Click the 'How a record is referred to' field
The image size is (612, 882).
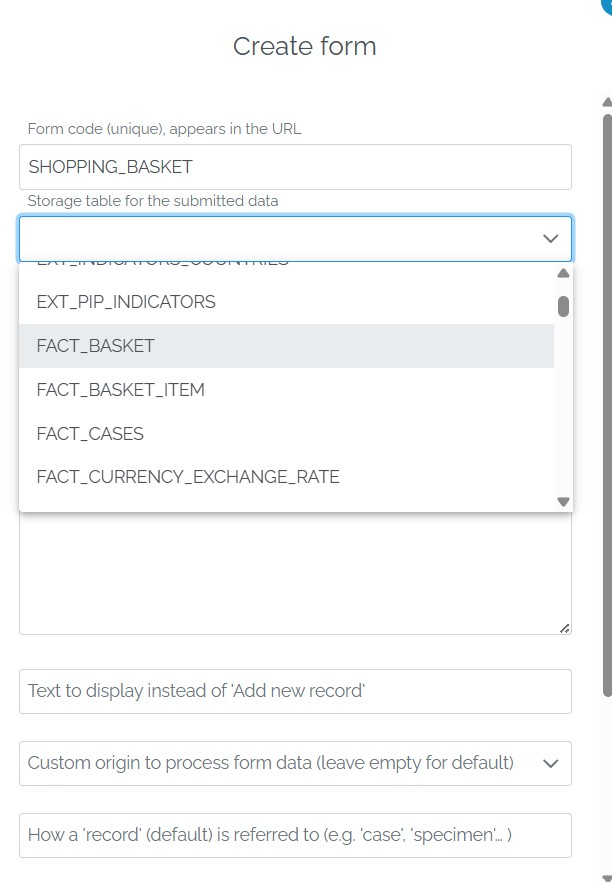[295, 835]
